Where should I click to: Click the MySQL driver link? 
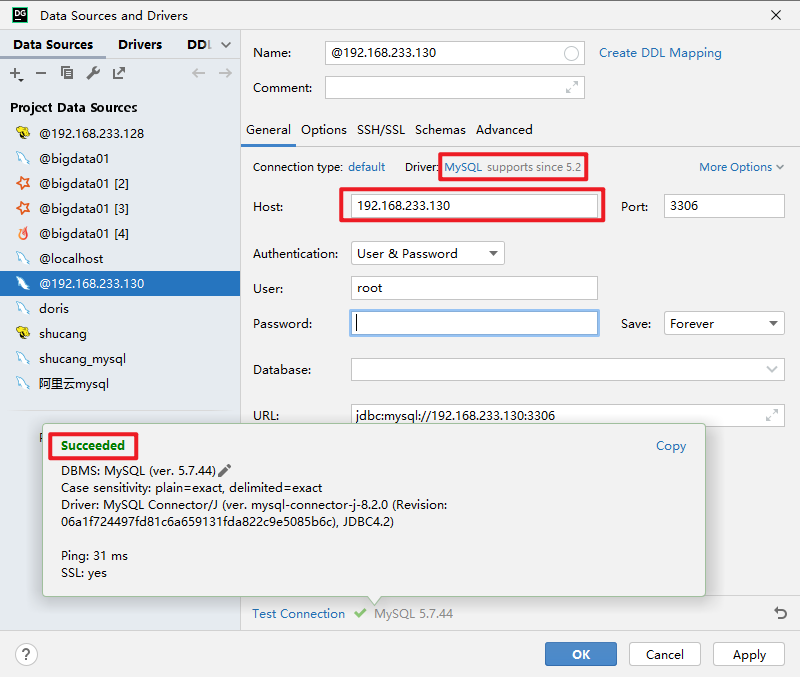[x=463, y=167]
